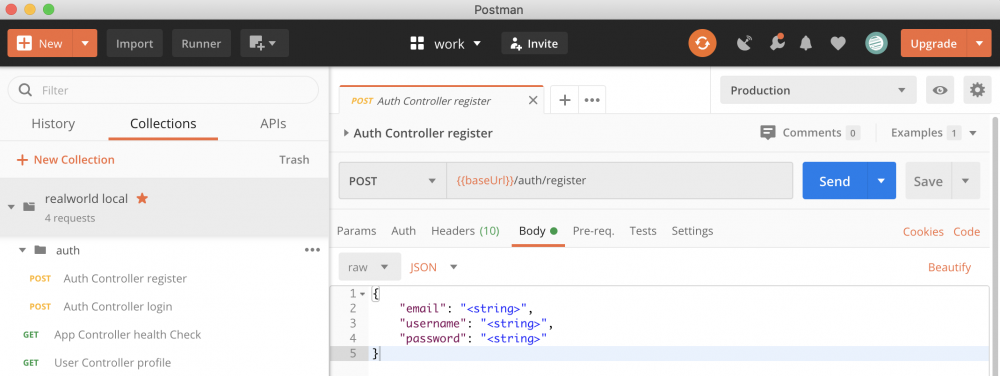This screenshot has height=376, width=1000.
Task: Open the Runner
Action: pyautogui.click(x=202, y=43)
